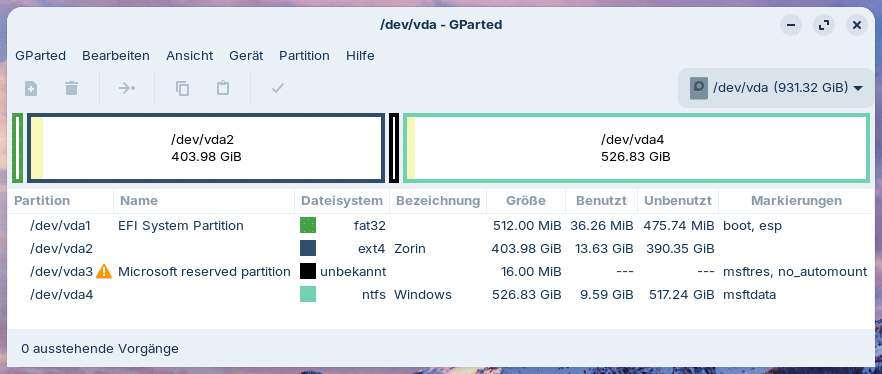Open the Ansicht menu

(190, 56)
